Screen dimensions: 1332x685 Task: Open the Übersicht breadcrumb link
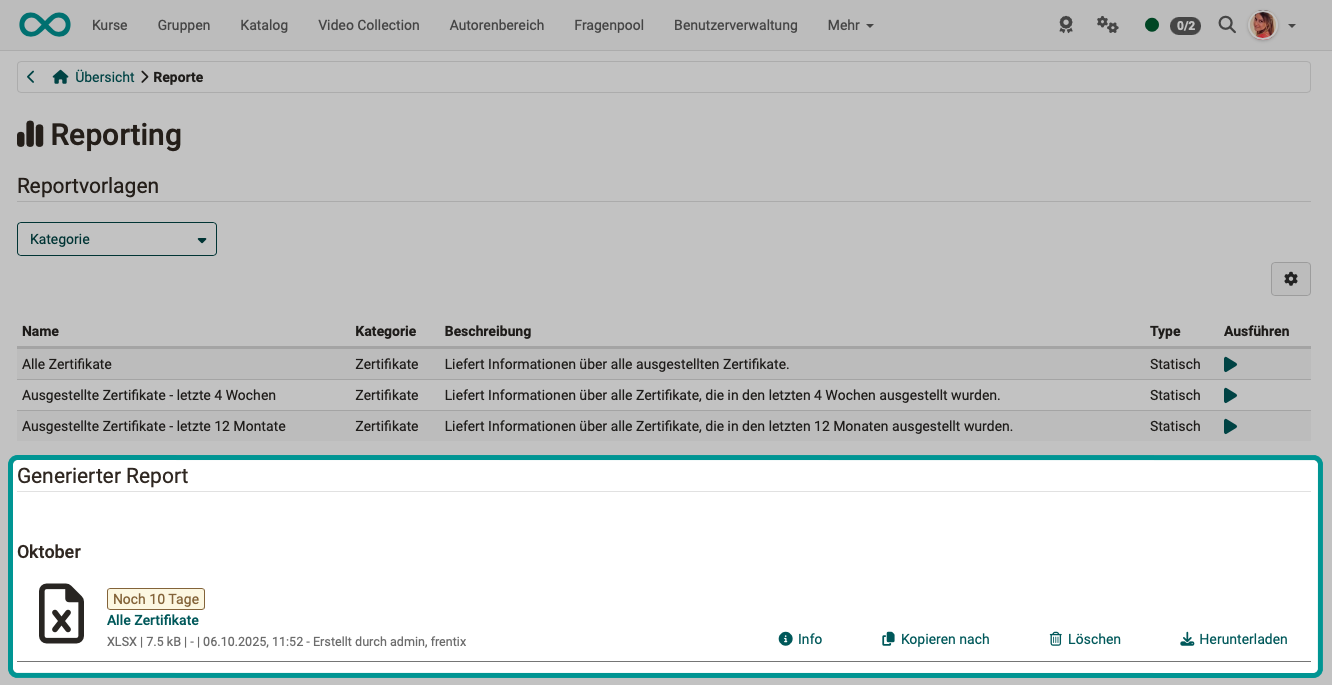103,76
